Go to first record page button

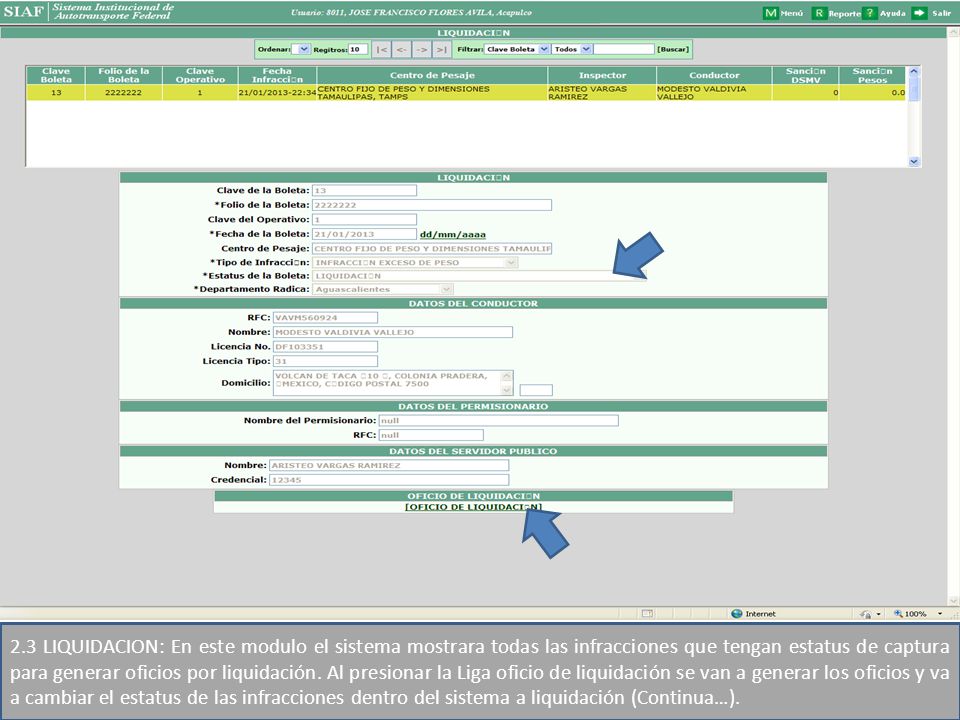tap(381, 50)
